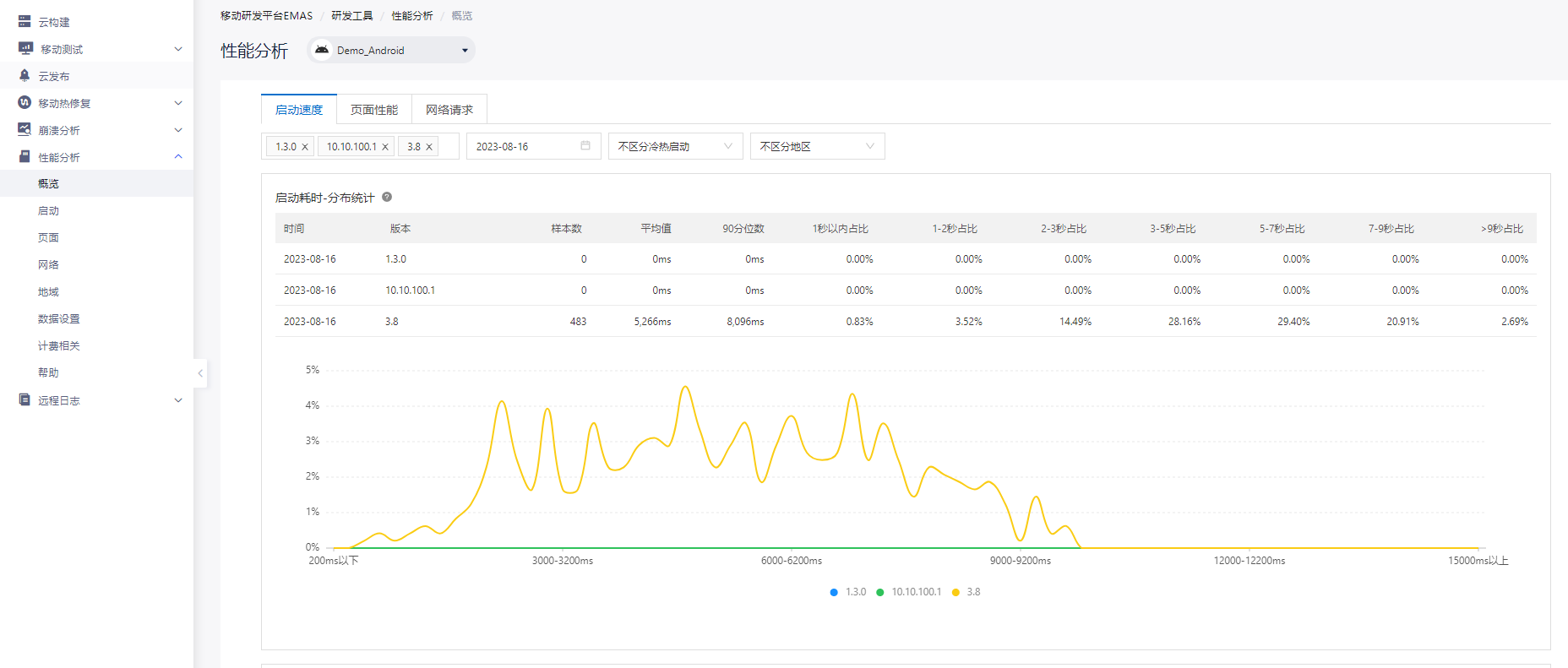Open the 不区分冷热启动 dropdown

pyautogui.click(x=676, y=146)
